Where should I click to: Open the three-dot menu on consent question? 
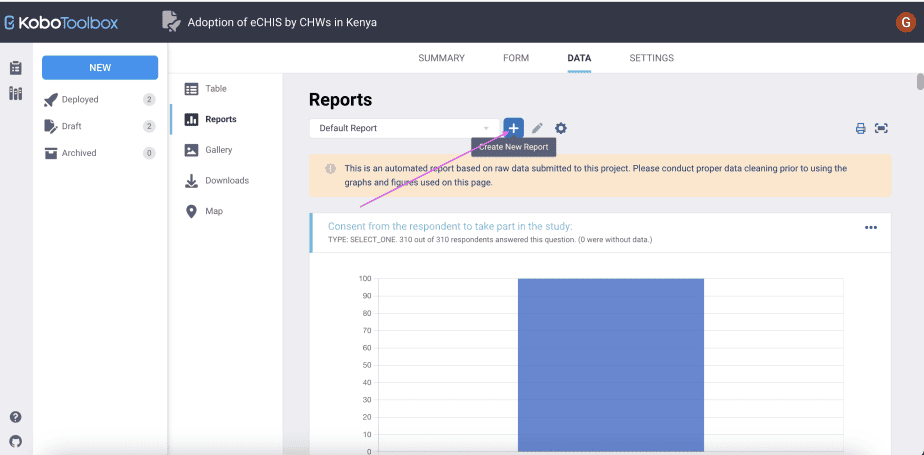pyautogui.click(x=870, y=227)
